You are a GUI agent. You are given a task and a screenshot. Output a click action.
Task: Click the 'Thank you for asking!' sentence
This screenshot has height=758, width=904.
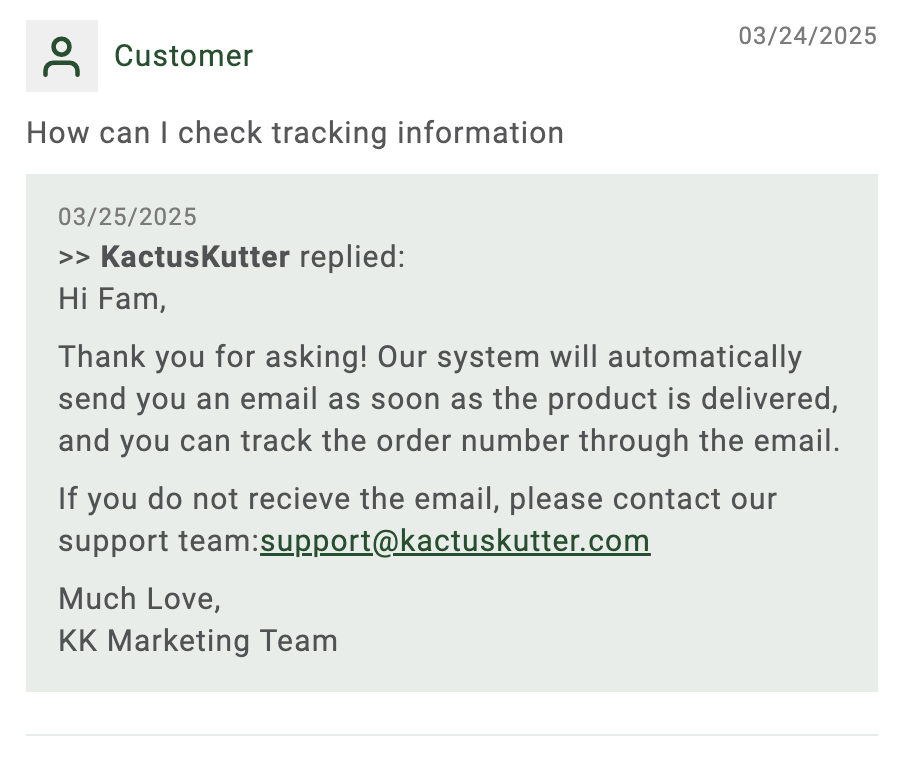pos(213,356)
